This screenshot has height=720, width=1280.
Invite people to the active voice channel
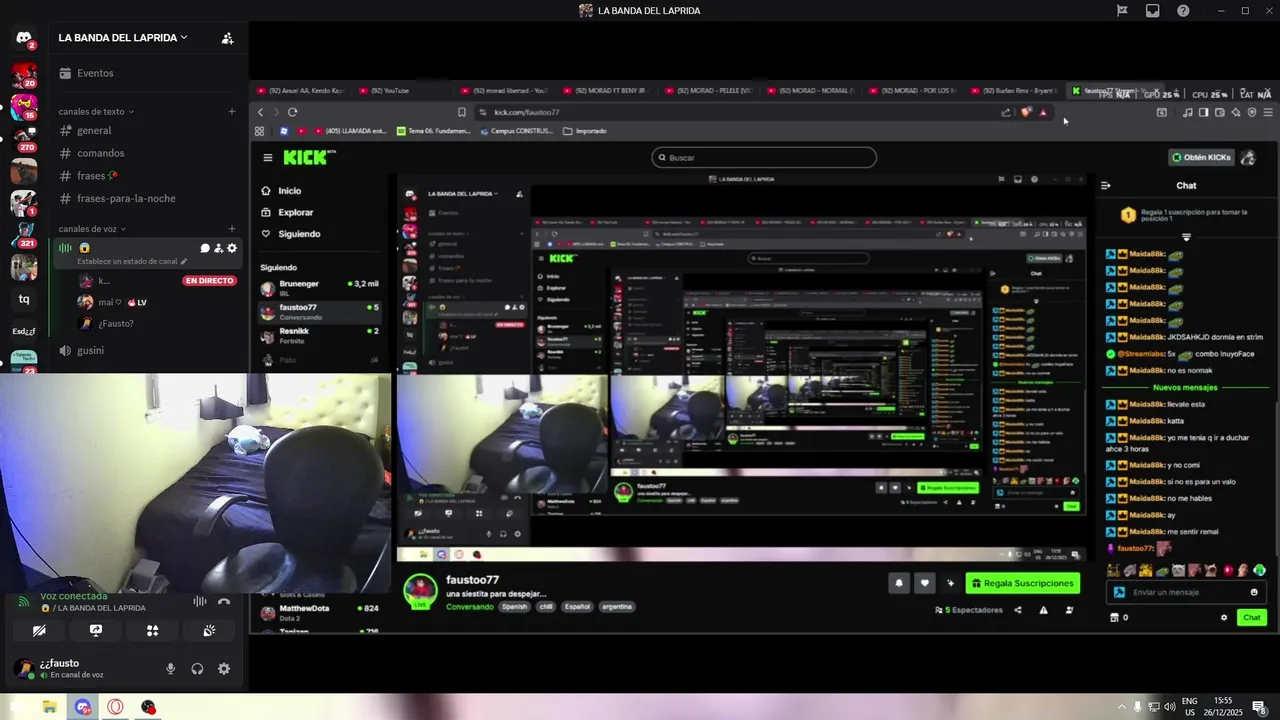[x=218, y=248]
